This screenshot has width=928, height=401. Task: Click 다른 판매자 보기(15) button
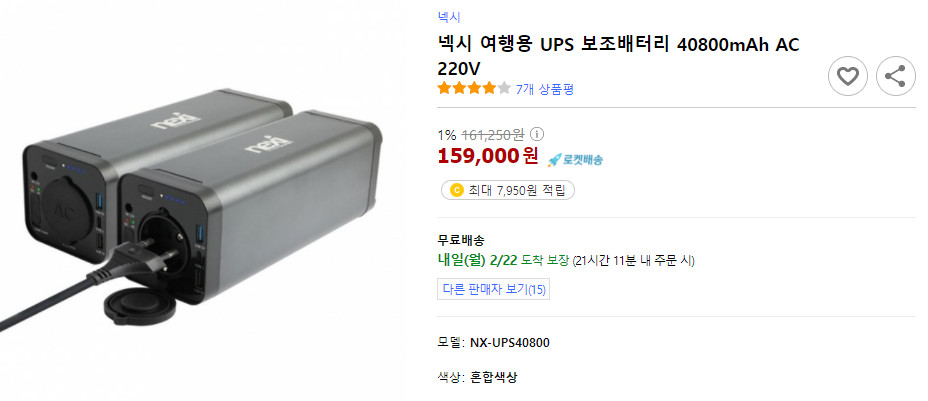pos(493,289)
